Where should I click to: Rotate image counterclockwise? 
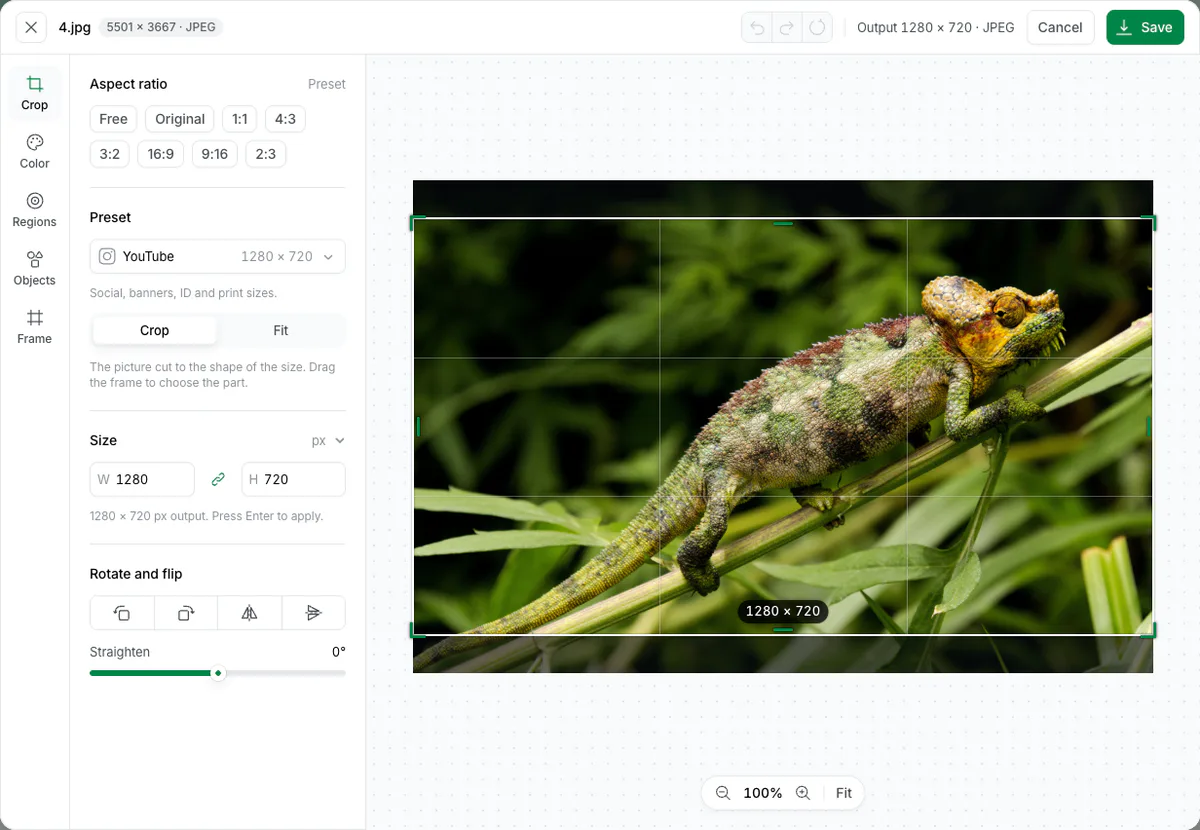[122, 613]
